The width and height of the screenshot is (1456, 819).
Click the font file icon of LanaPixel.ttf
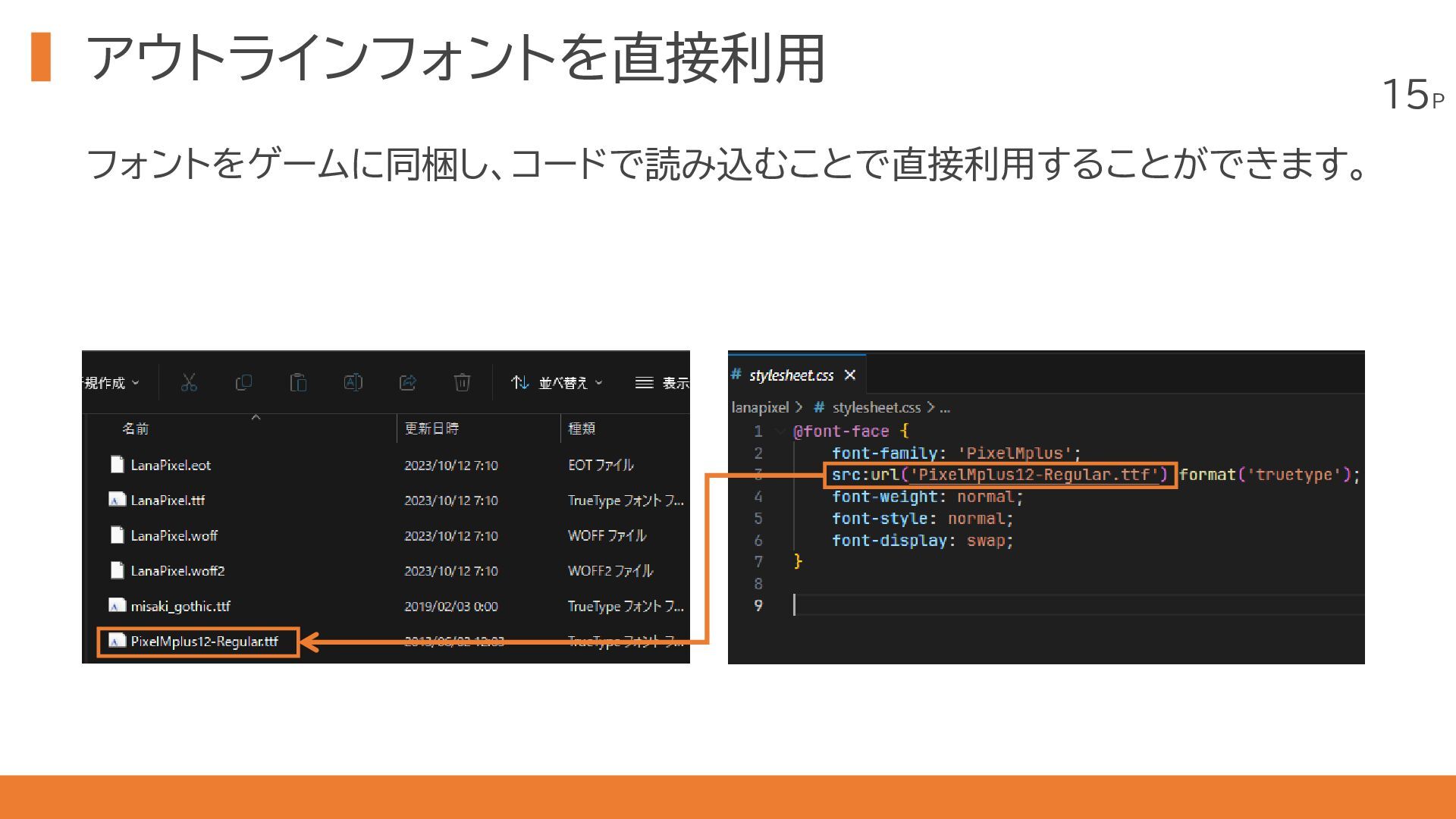pos(117,500)
